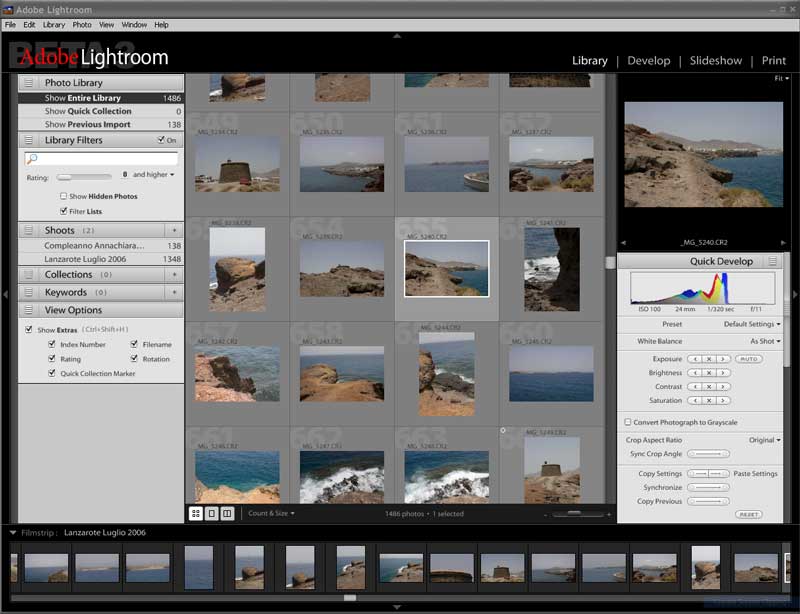Open Crop Aspect Ratio Original dropdown
The width and height of the screenshot is (800, 614).
[764, 440]
